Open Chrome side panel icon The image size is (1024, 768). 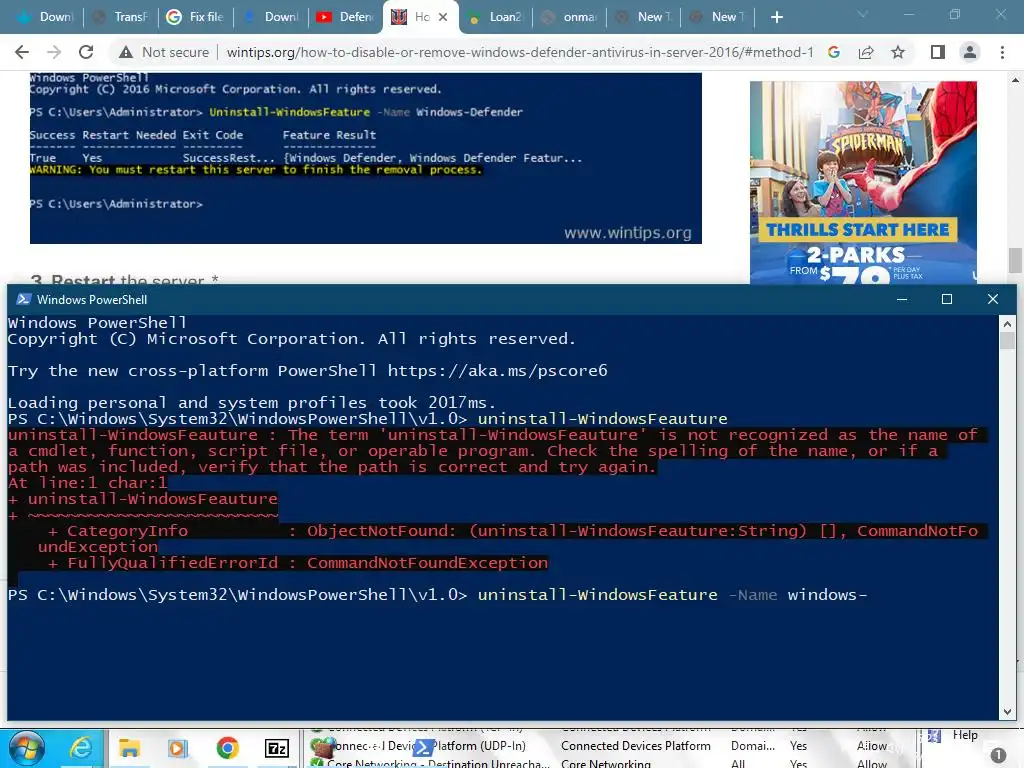tap(938, 52)
